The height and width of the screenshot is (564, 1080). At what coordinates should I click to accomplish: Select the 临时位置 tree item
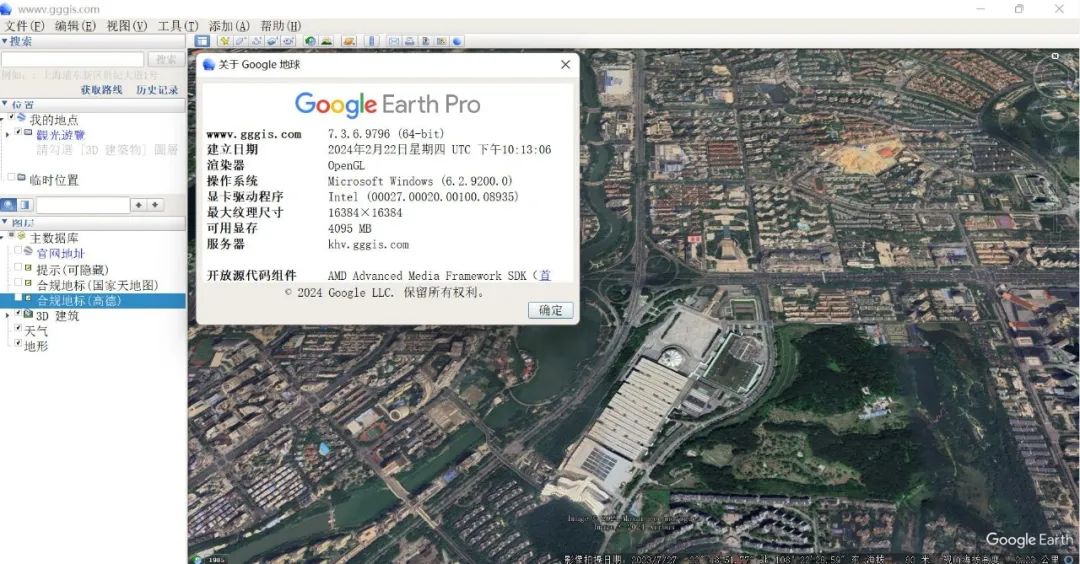(x=54, y=180)
